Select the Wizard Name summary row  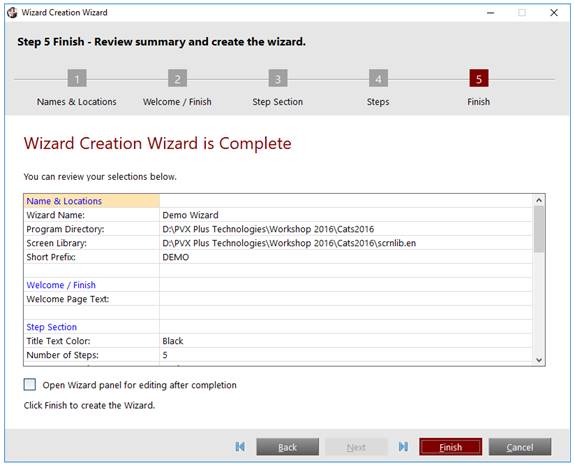(x=278, y=215)
